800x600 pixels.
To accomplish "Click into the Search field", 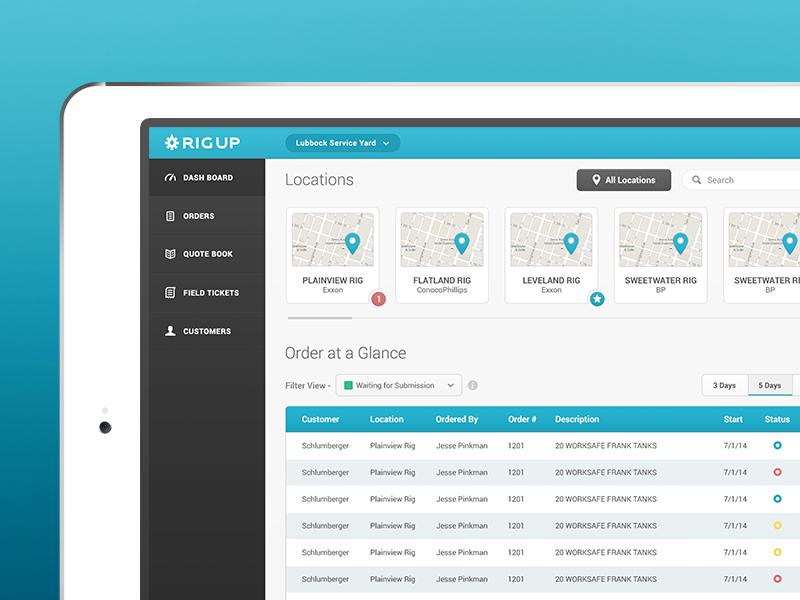I will [x=741, y=180].
